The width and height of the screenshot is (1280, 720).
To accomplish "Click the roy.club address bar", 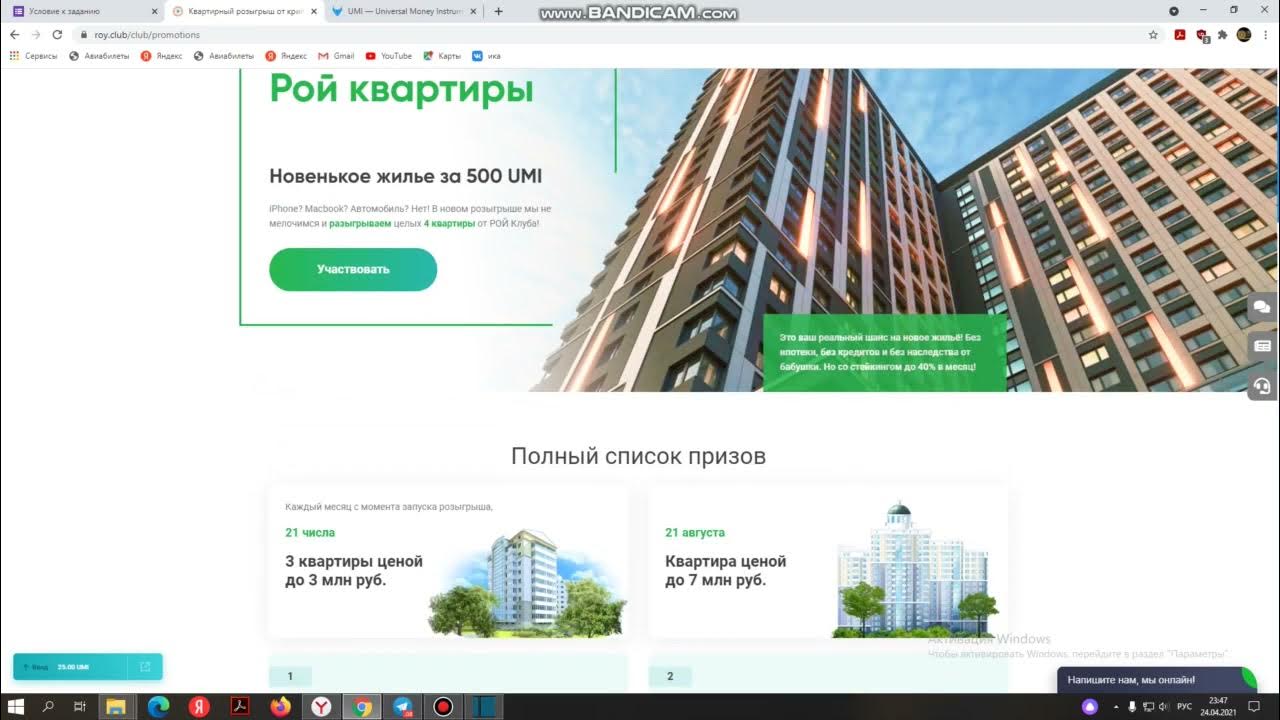I will coord(620,34).
